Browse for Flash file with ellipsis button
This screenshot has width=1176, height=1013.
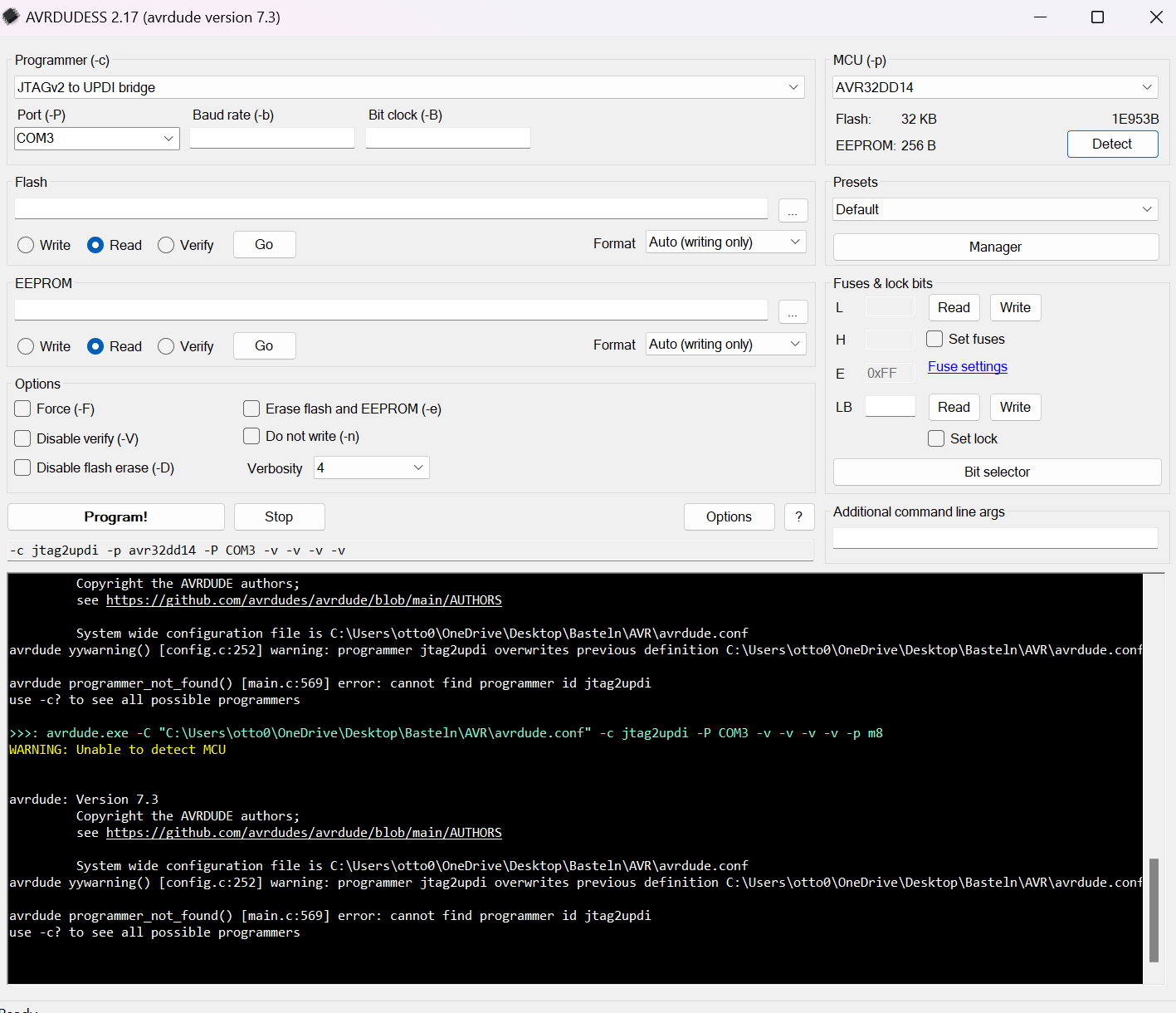[793, 211]
